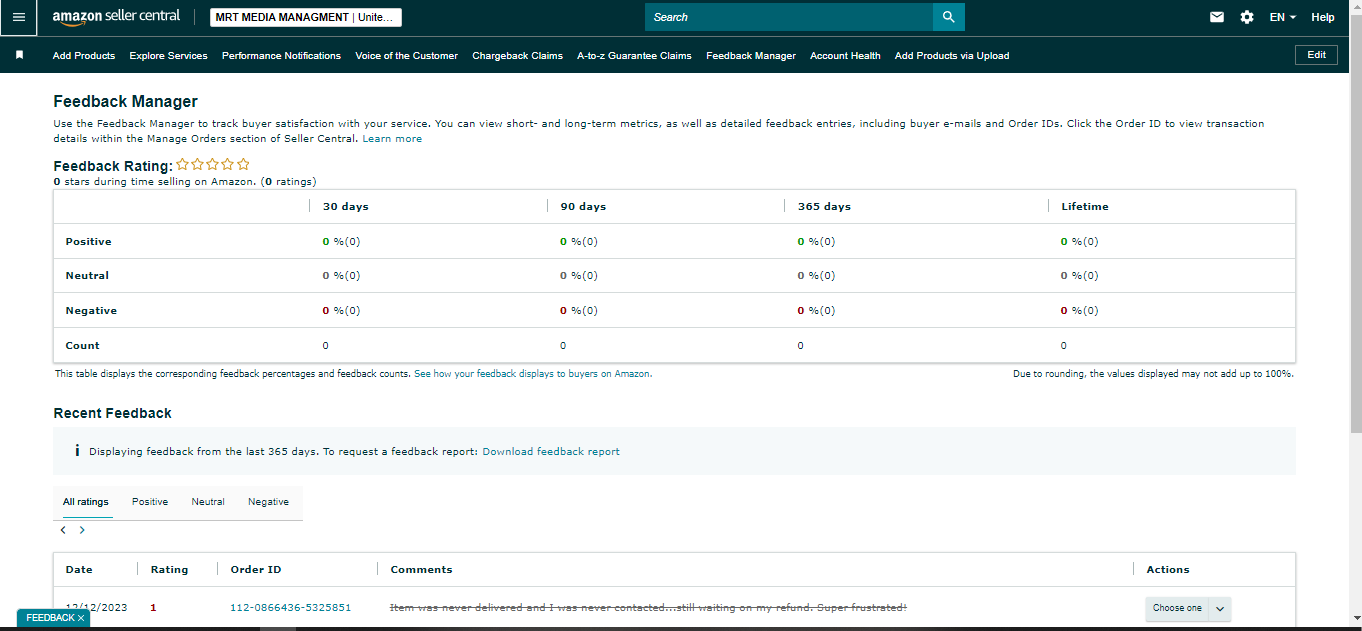Viewport: 1362px width, 631px height.
Task: Open Add Products via Upload
Action: pos(952,56)
